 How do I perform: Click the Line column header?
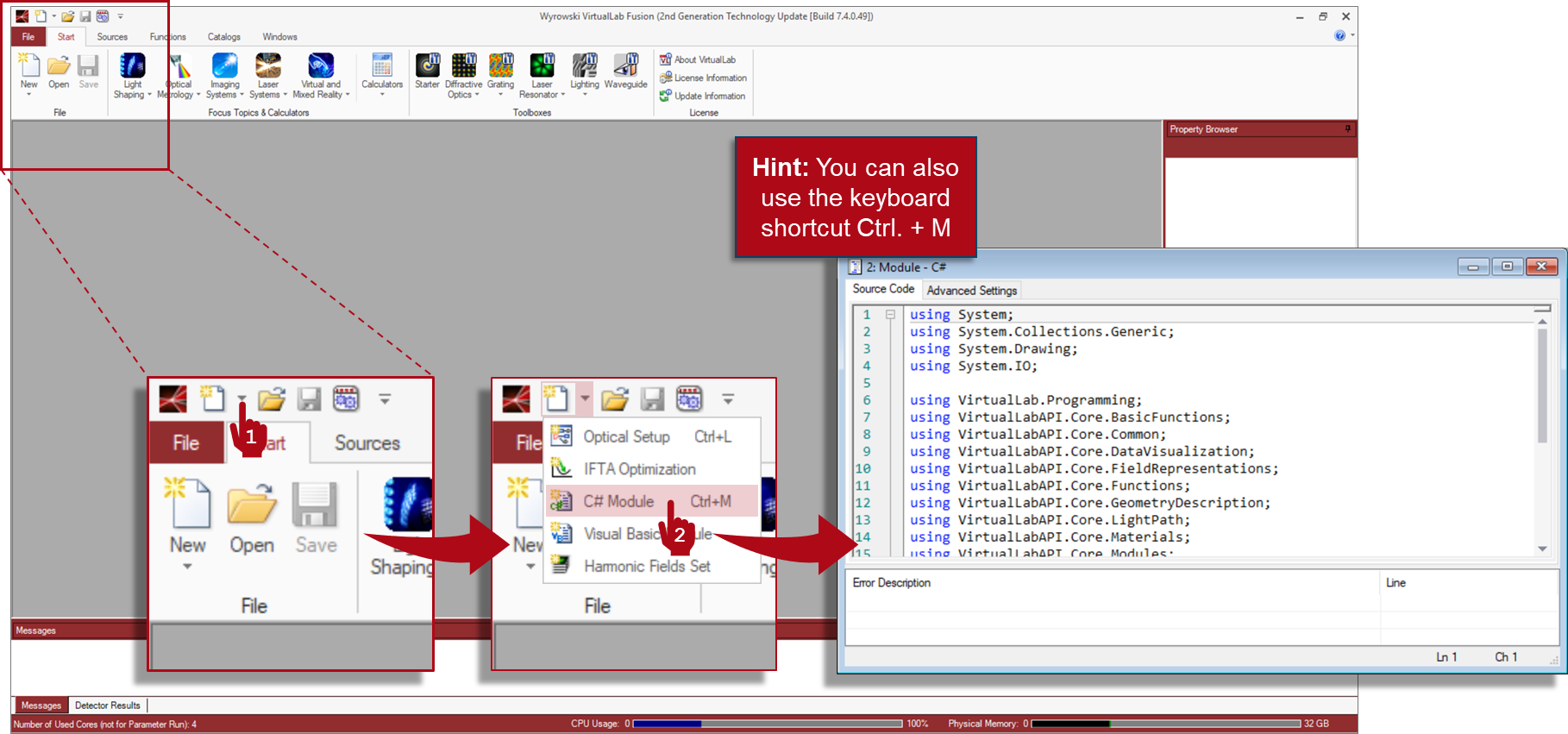click(x=1469, y=583)
